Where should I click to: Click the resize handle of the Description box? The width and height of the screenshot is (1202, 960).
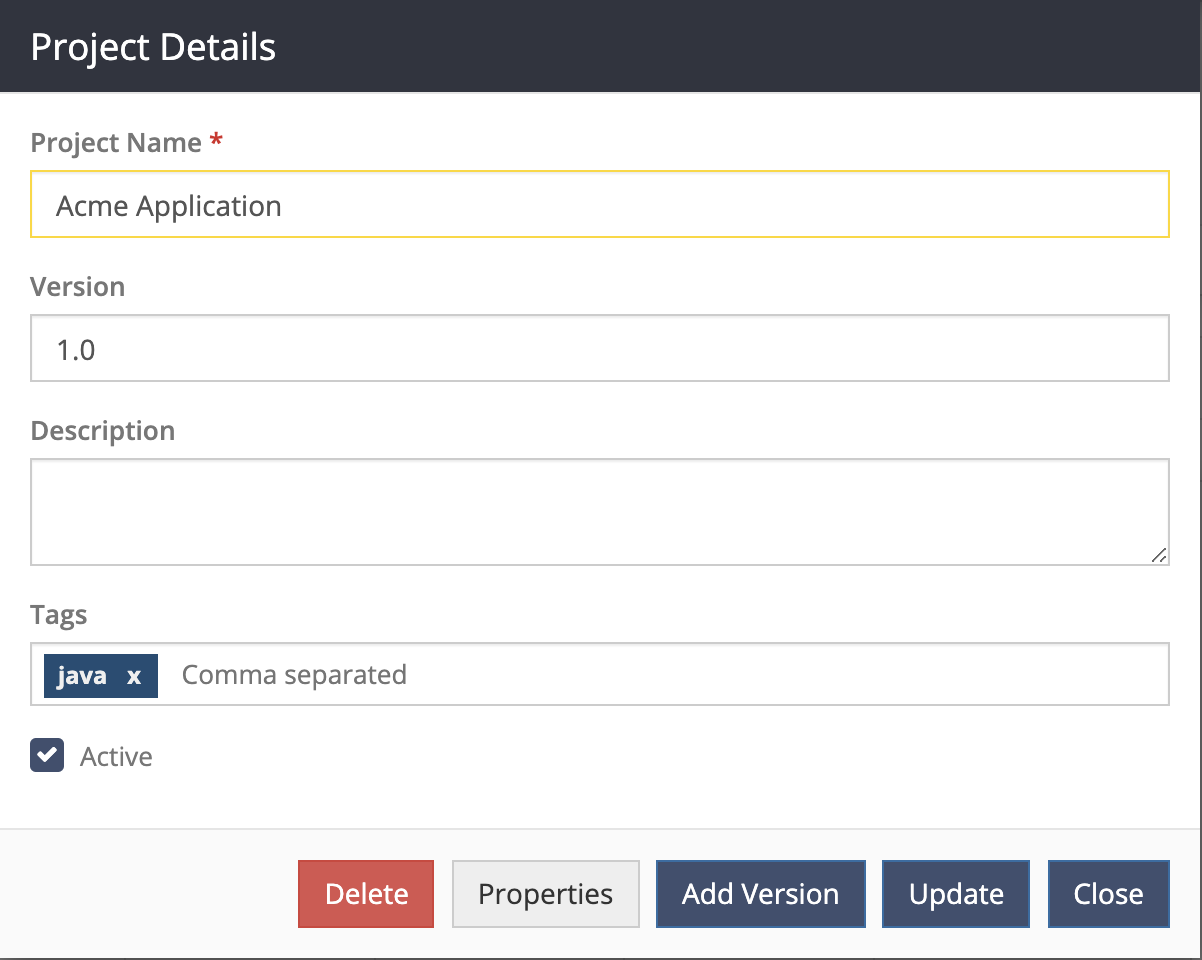(1160, 557)
